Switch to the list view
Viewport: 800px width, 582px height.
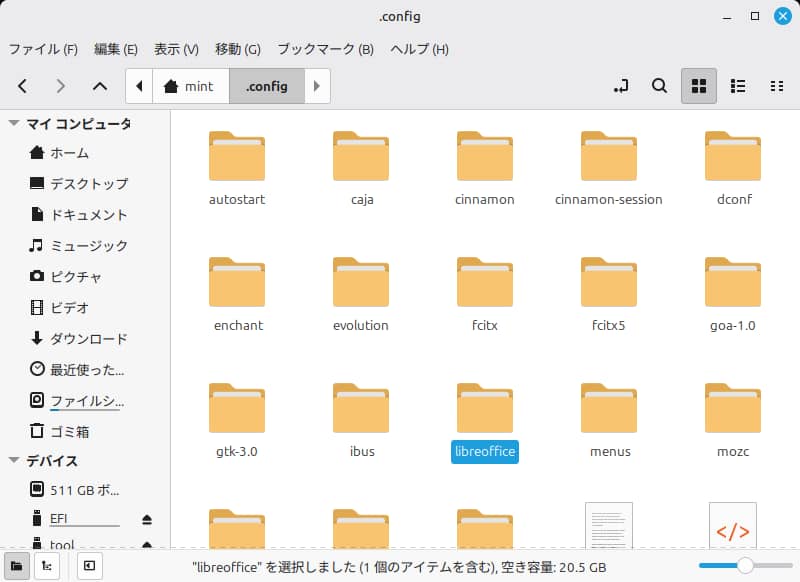click(x=738, y=86)
